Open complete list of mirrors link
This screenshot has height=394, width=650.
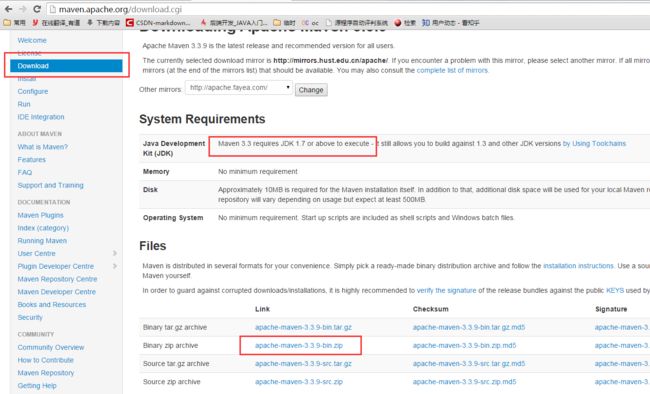tap(452, 71)
